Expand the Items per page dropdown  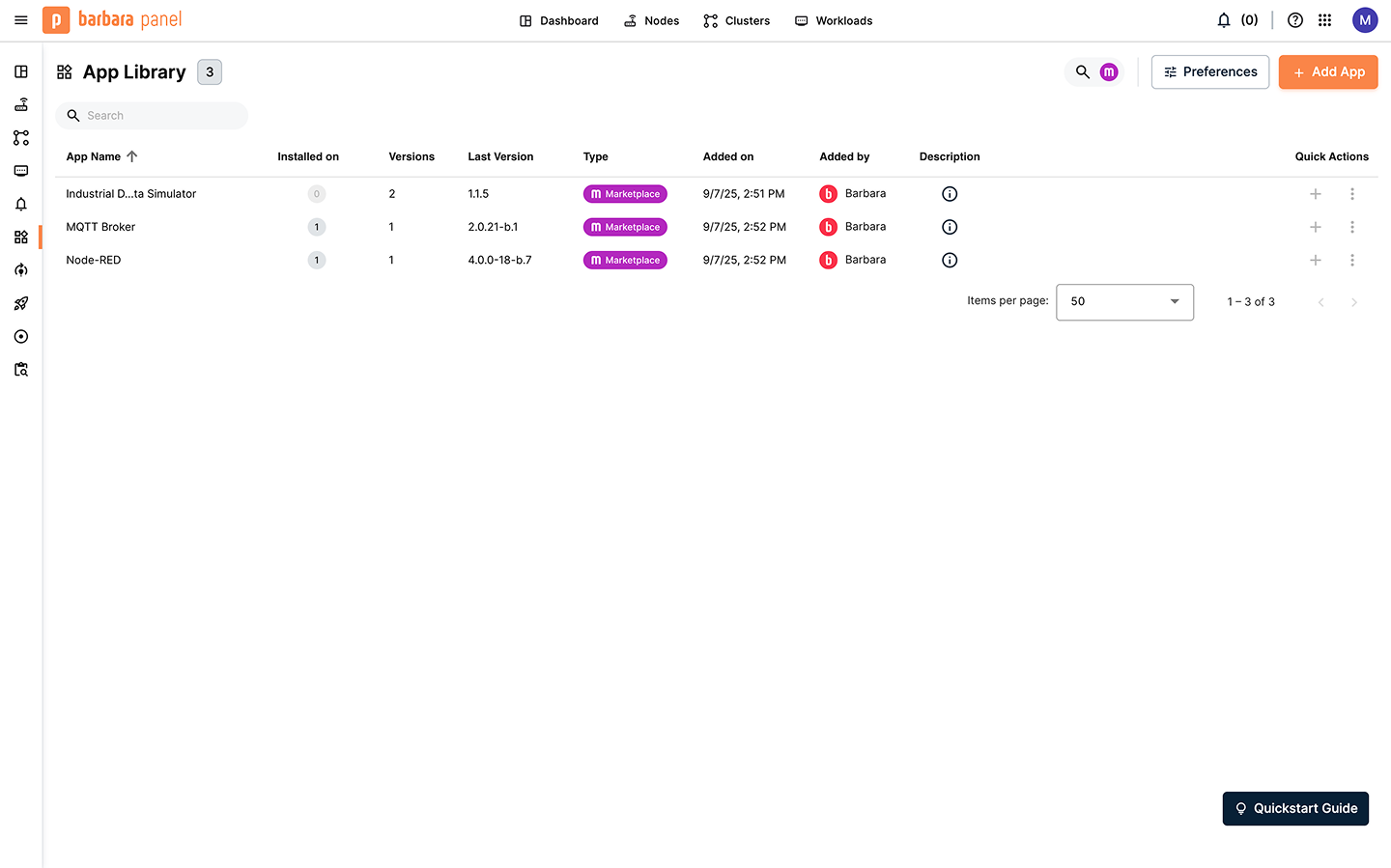[x=1124, y=302]
